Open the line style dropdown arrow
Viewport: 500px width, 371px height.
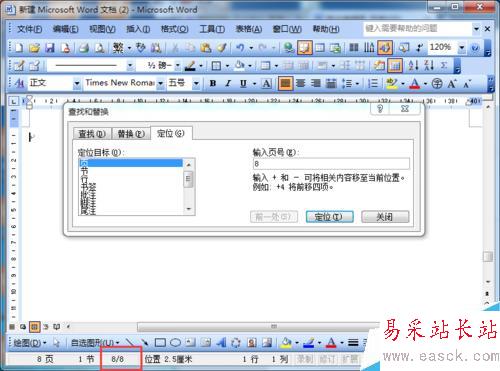[130, 66]
